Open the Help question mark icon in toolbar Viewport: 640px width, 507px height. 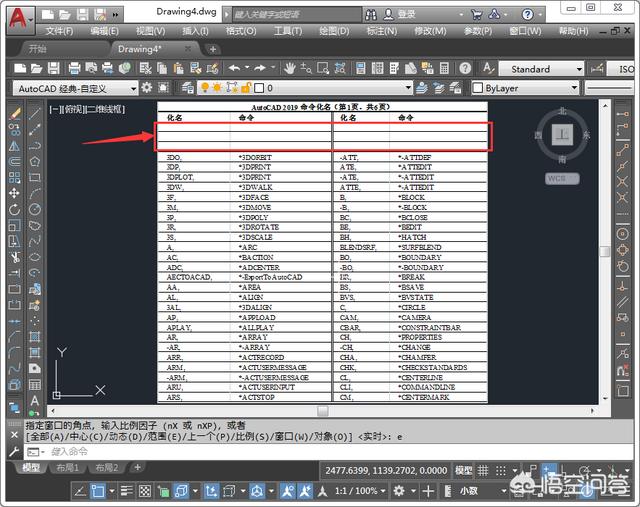coord(465,68)
